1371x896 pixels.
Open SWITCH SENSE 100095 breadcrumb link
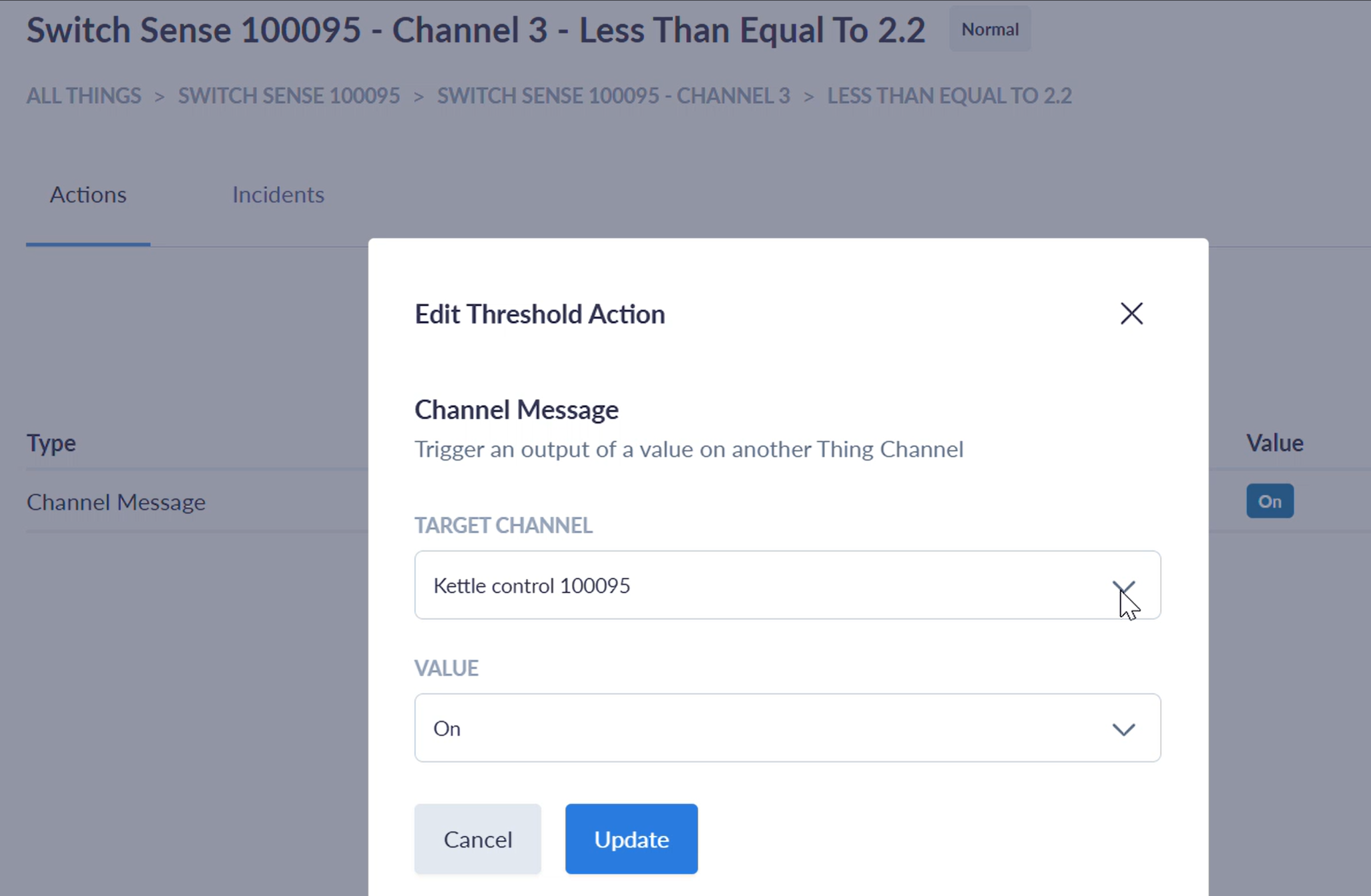(288, 96)
